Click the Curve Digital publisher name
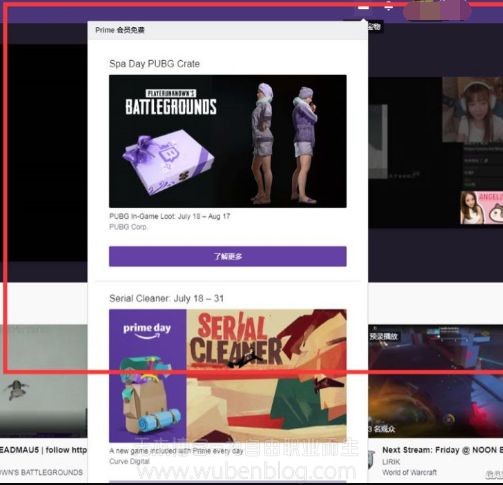Image resolution: width=503 pixels, height=485 pixels. [x=129, y=461]
